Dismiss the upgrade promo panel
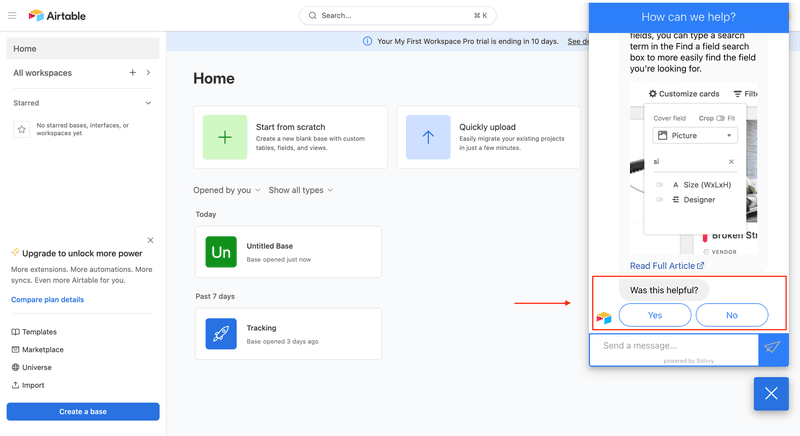The height and width of the screenshot is (436, 800). coord(151,240)
